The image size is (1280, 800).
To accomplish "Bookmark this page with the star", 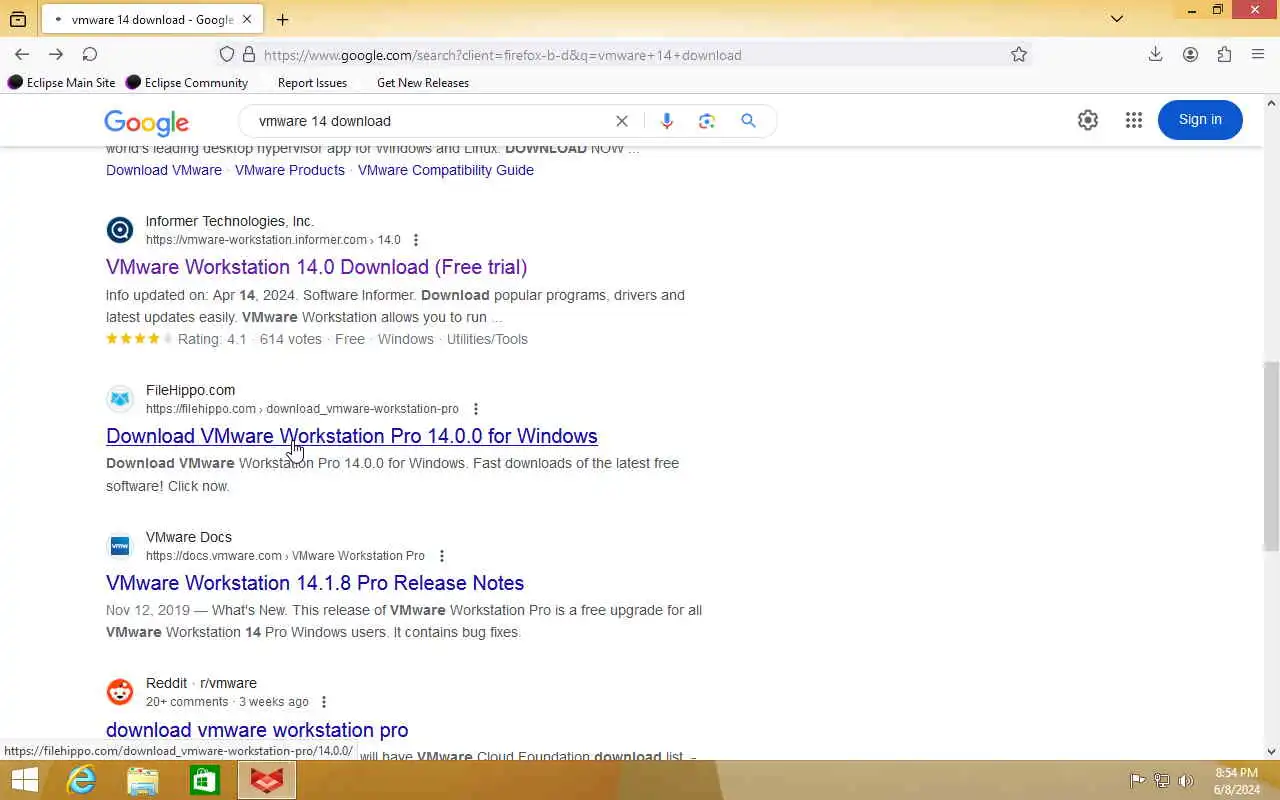I will [x=1019, y=55].
